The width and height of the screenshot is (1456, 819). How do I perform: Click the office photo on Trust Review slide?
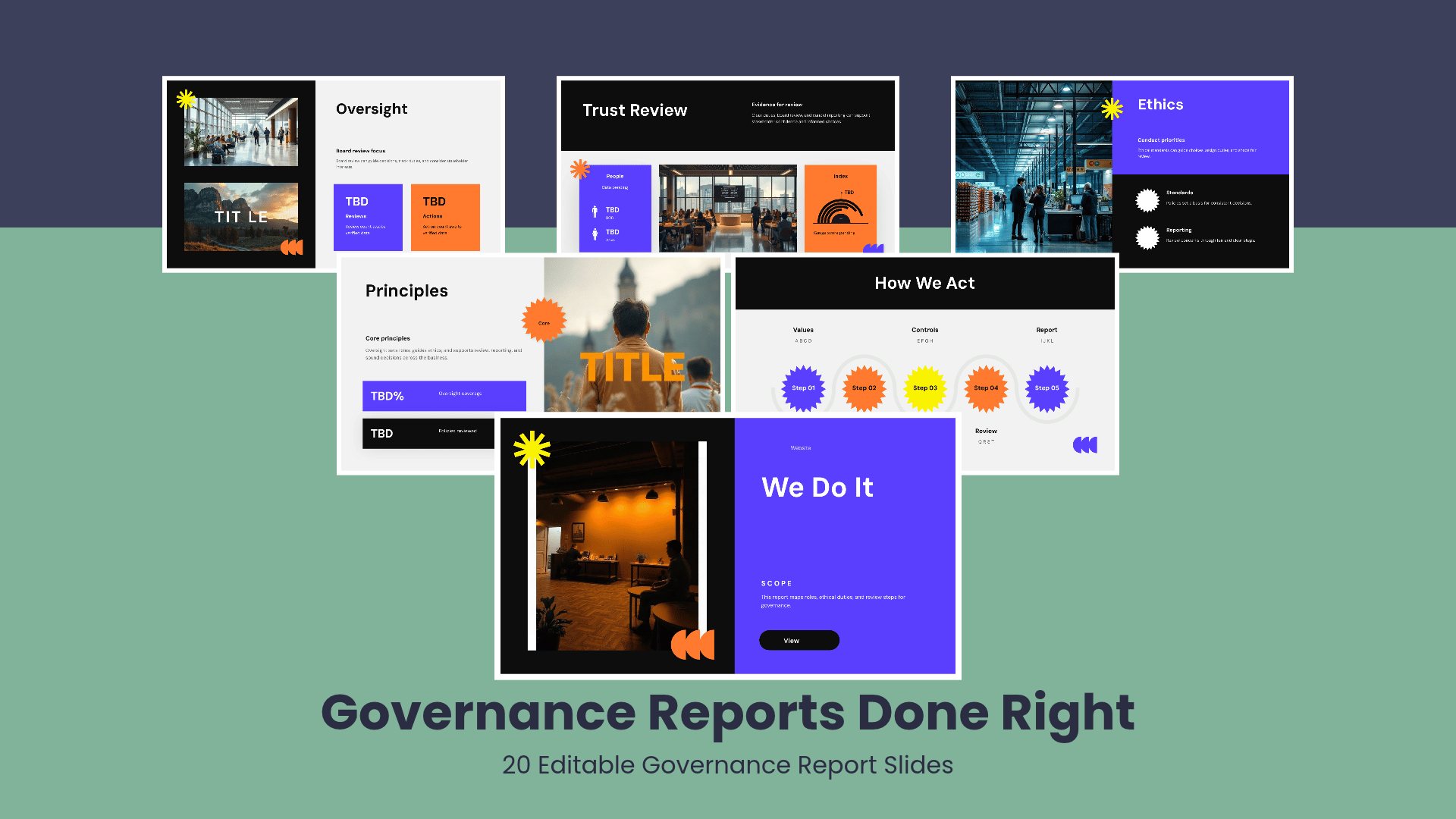pos(728,209)
